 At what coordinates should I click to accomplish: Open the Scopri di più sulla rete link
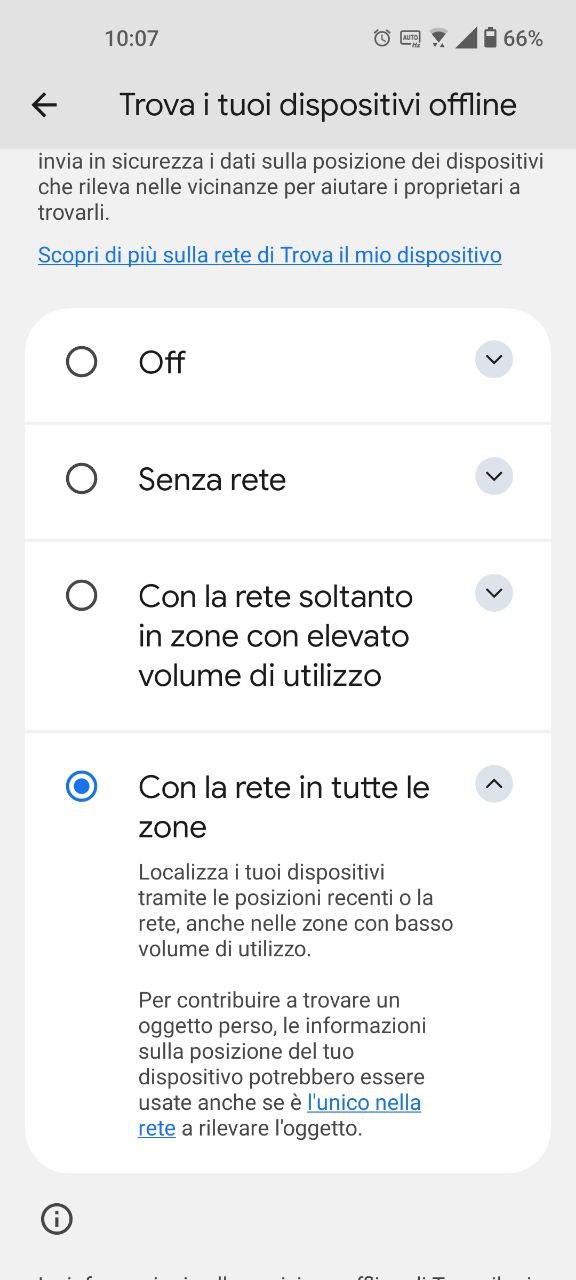(x=269, y=255)
